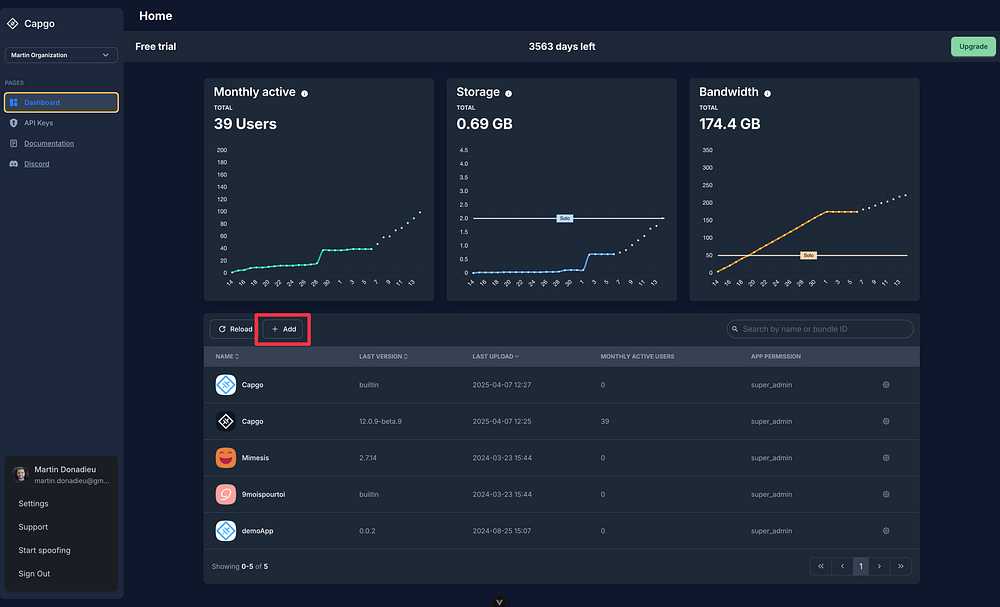Show info tooltip for Bandwidth
Viewport: 1000px width, 607px height.
point(767,94)
